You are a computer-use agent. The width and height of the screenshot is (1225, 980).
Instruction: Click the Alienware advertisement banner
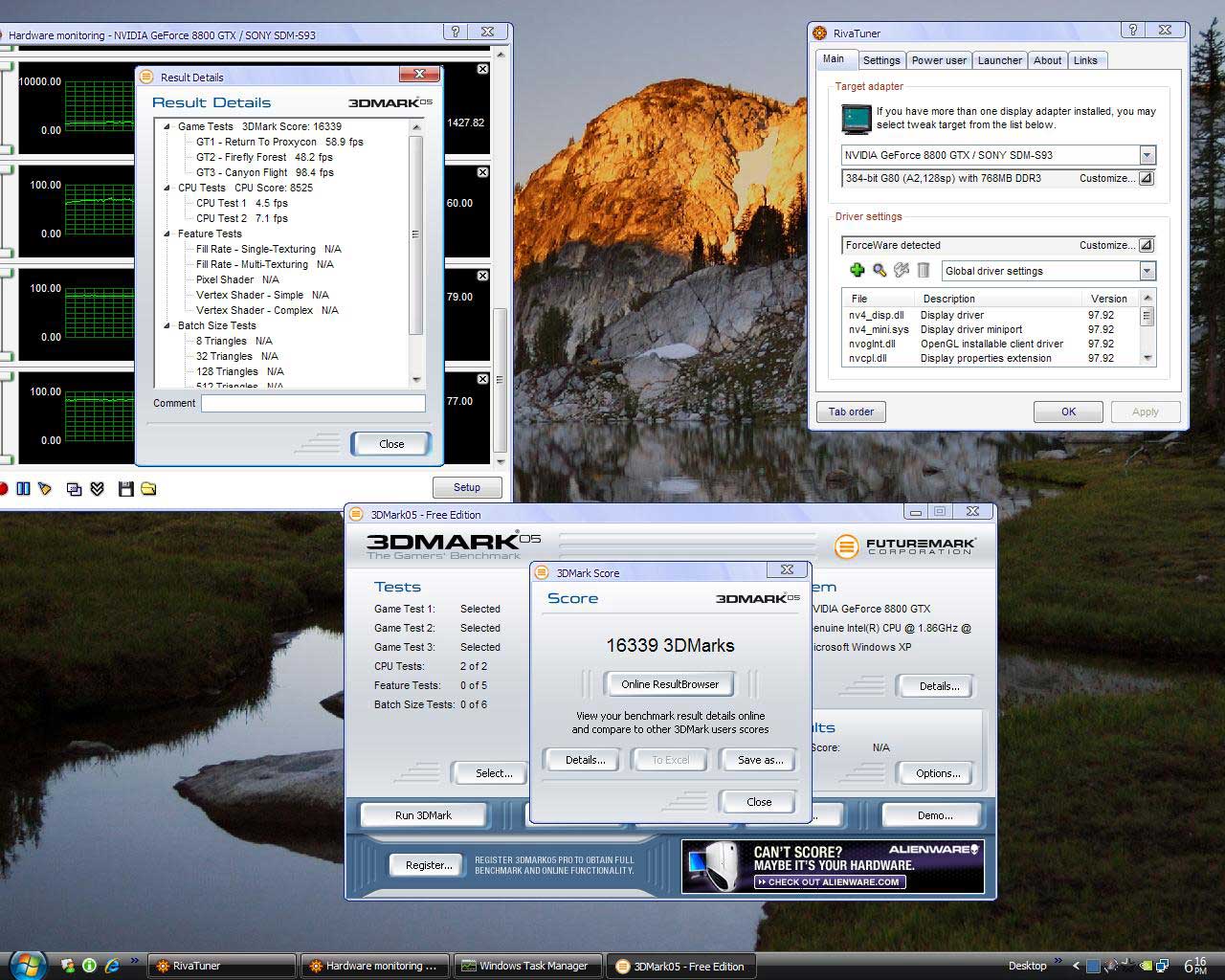pos(833,866)
